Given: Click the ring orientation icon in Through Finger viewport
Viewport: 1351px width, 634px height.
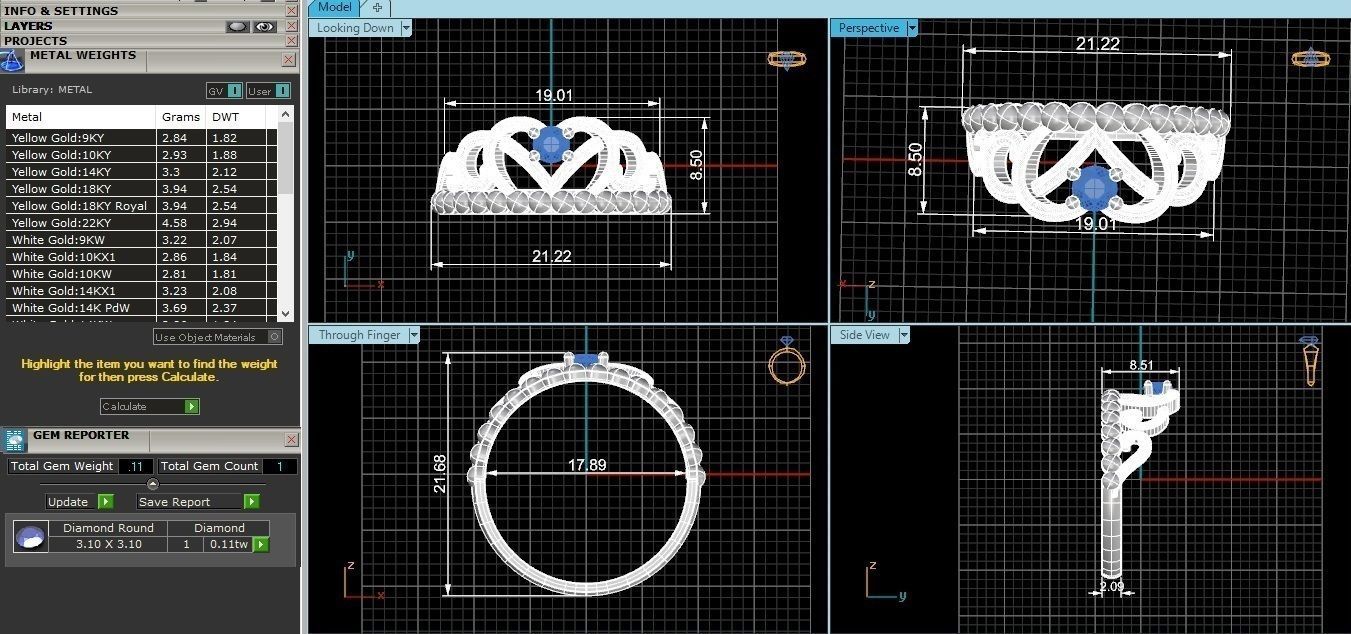Looking at the screenshot, I should (x=787, y=360).
